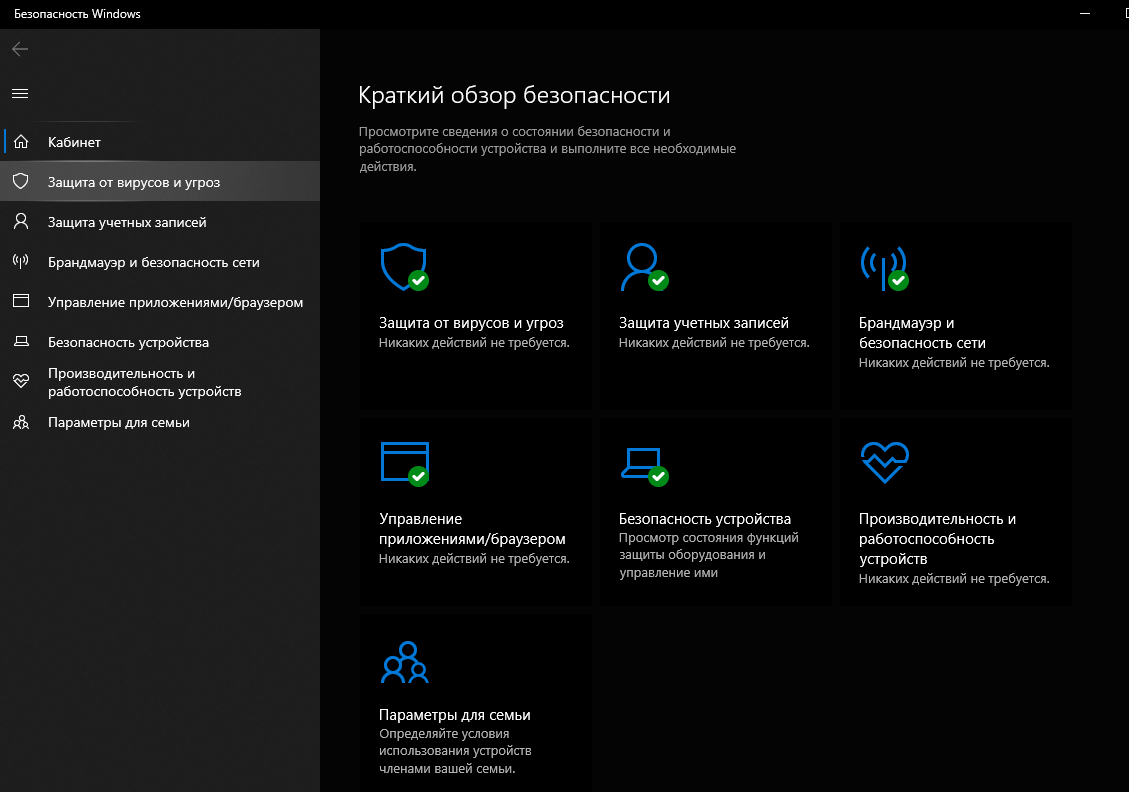
Task: Click the back arrow icon
Action: (x=20, y=49)
